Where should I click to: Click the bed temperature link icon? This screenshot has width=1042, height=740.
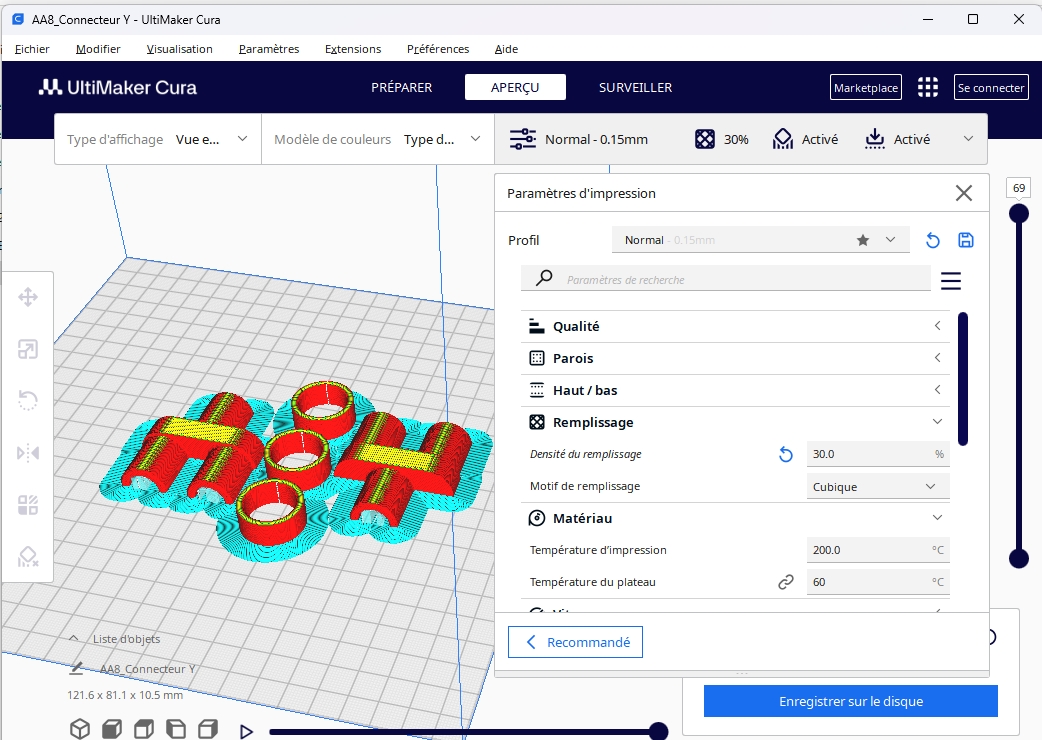click(x=786, y=582)
